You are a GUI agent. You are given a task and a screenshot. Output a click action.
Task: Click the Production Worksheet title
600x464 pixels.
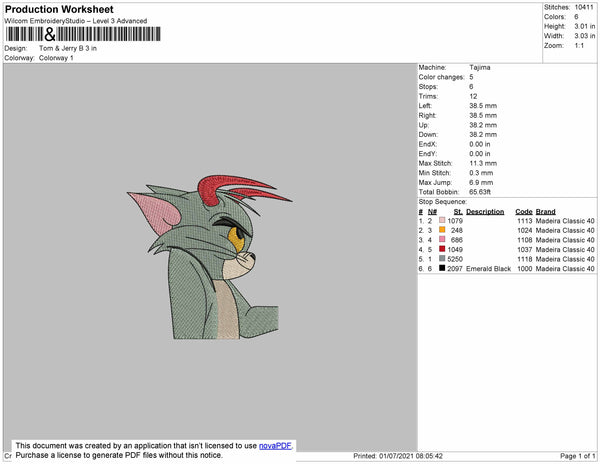click(x=59, y=9)
